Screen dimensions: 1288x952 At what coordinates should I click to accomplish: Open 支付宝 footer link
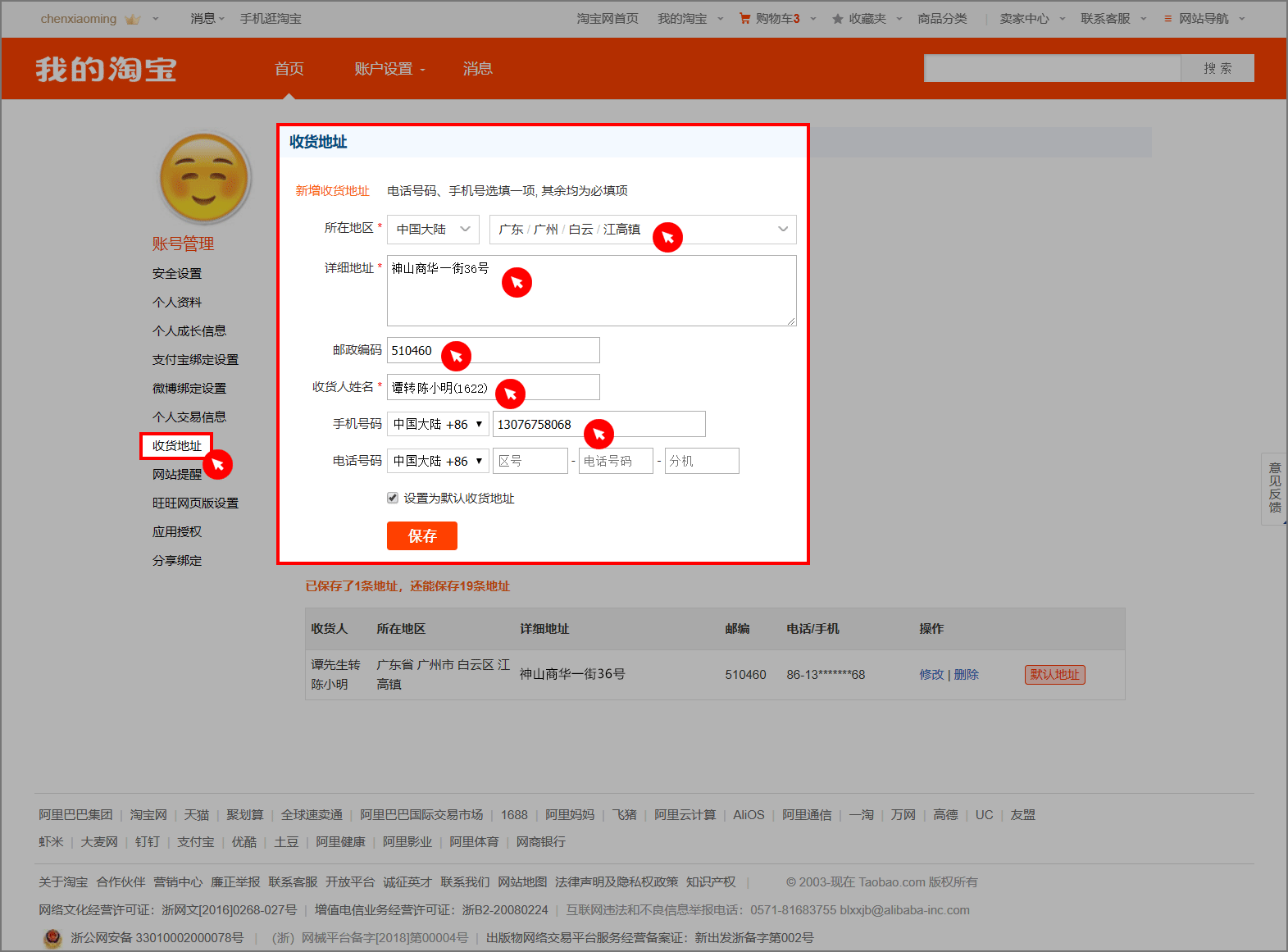195,842
